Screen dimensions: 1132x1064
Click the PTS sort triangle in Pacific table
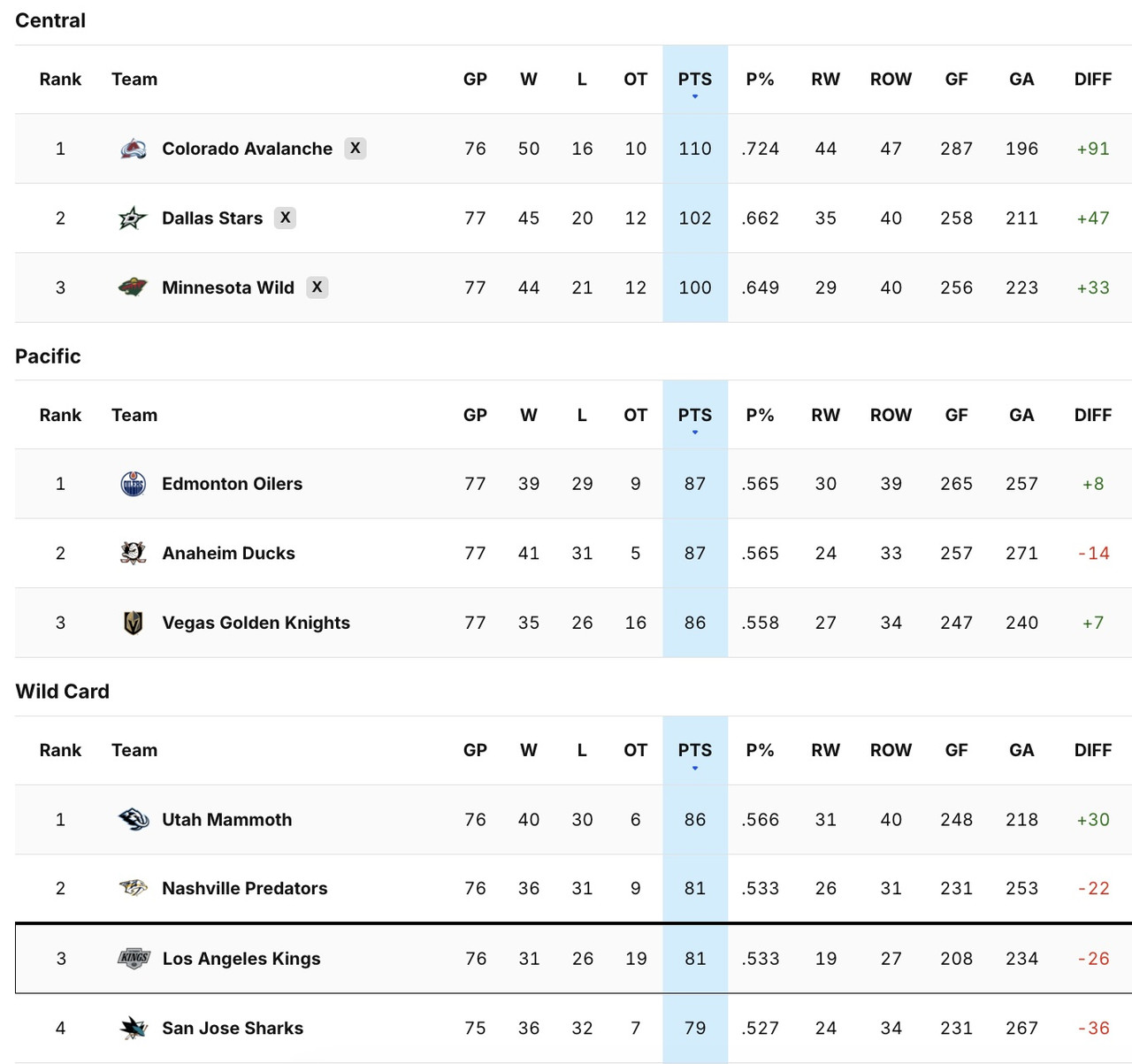point(695,433)
